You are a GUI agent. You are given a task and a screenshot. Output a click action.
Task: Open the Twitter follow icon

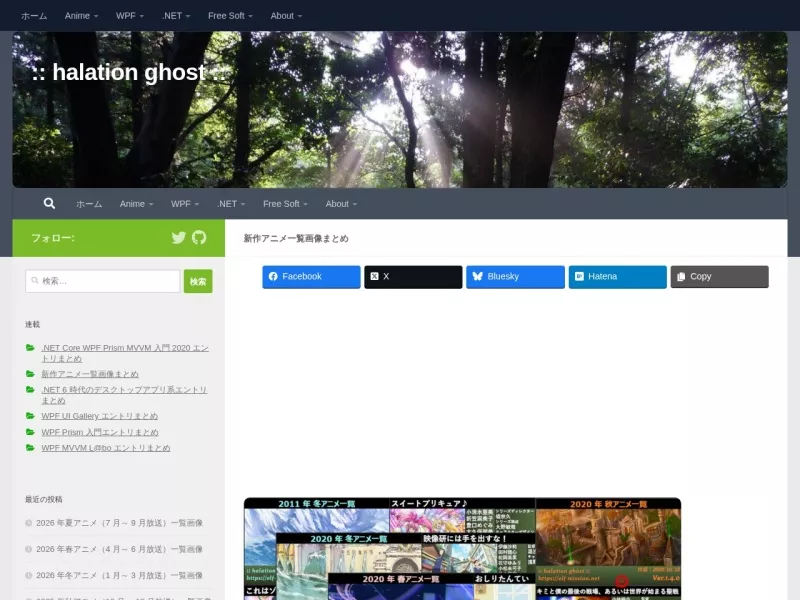179,238
